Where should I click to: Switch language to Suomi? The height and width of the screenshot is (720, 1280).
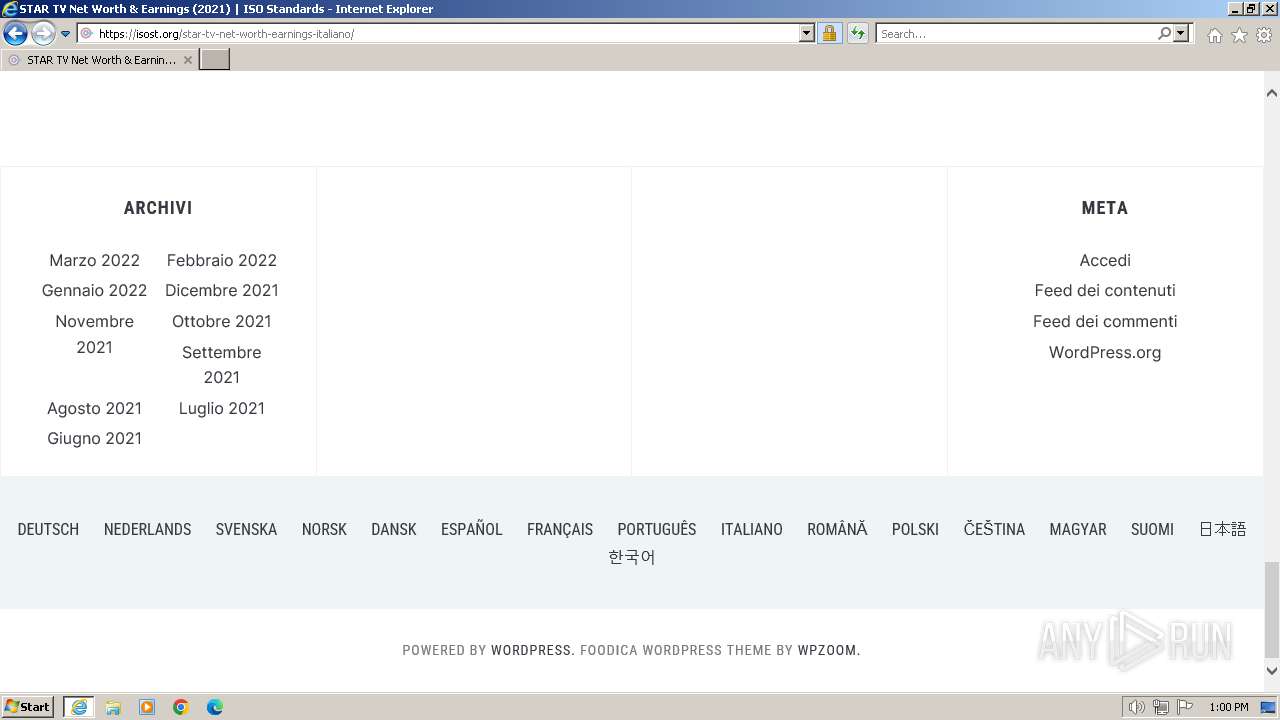1152,529
